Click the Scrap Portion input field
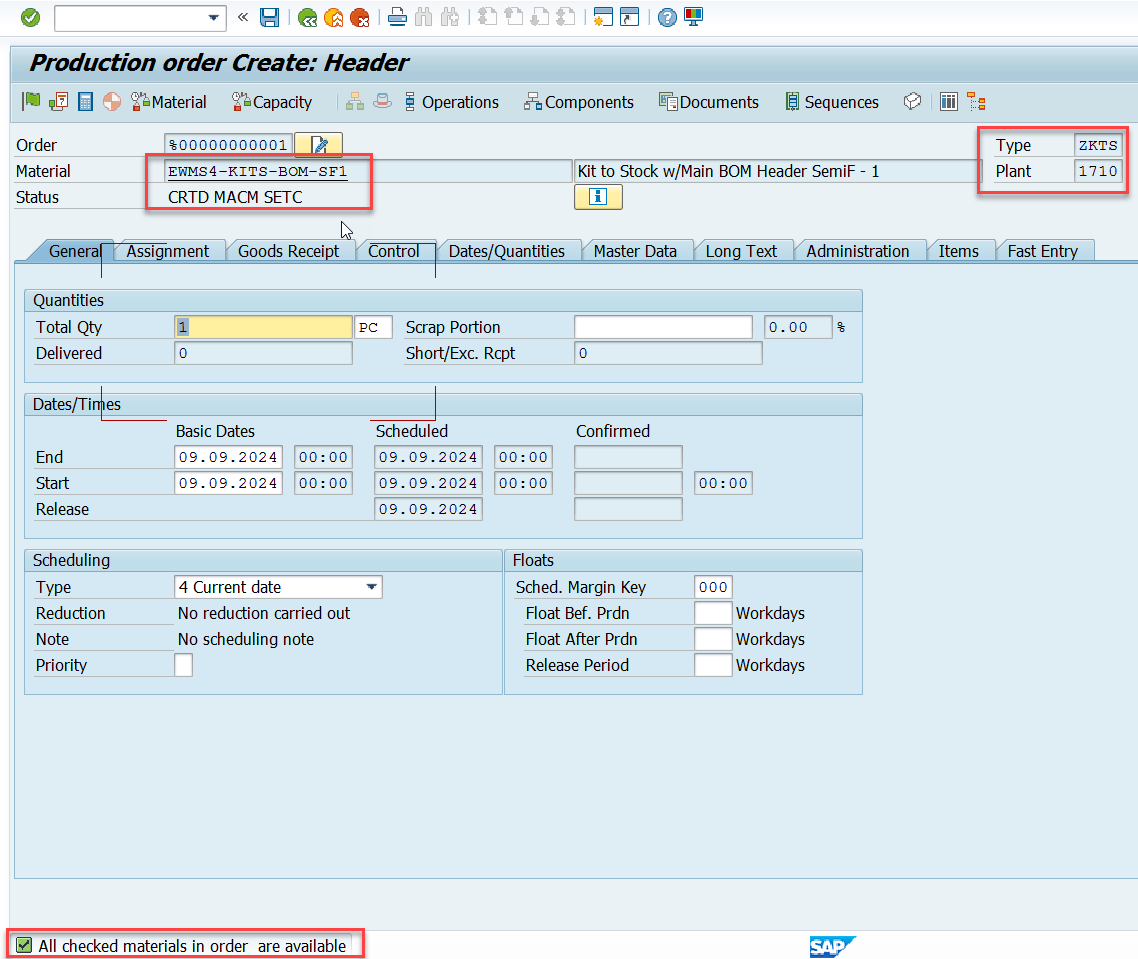This screenshot has width=1138, height=959. [x=663, y=327]
